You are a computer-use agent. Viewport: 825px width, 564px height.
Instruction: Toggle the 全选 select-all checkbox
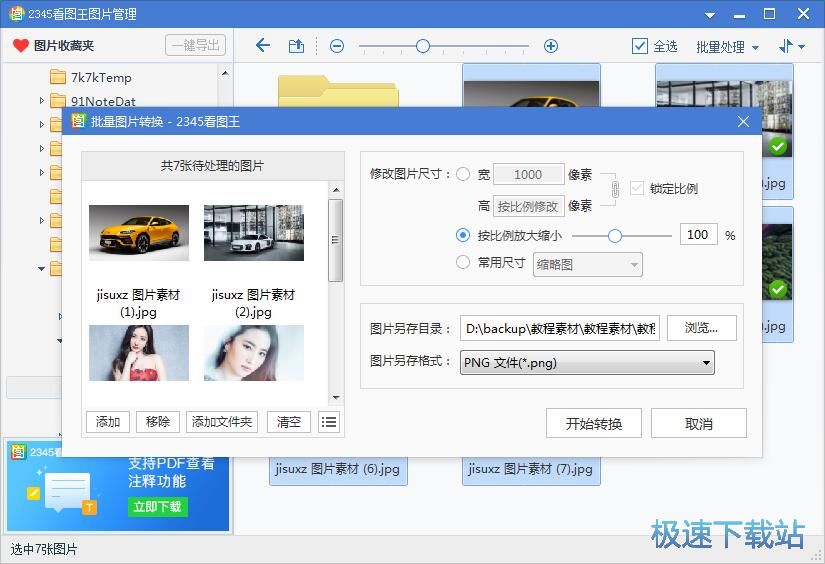coord(639,46)
